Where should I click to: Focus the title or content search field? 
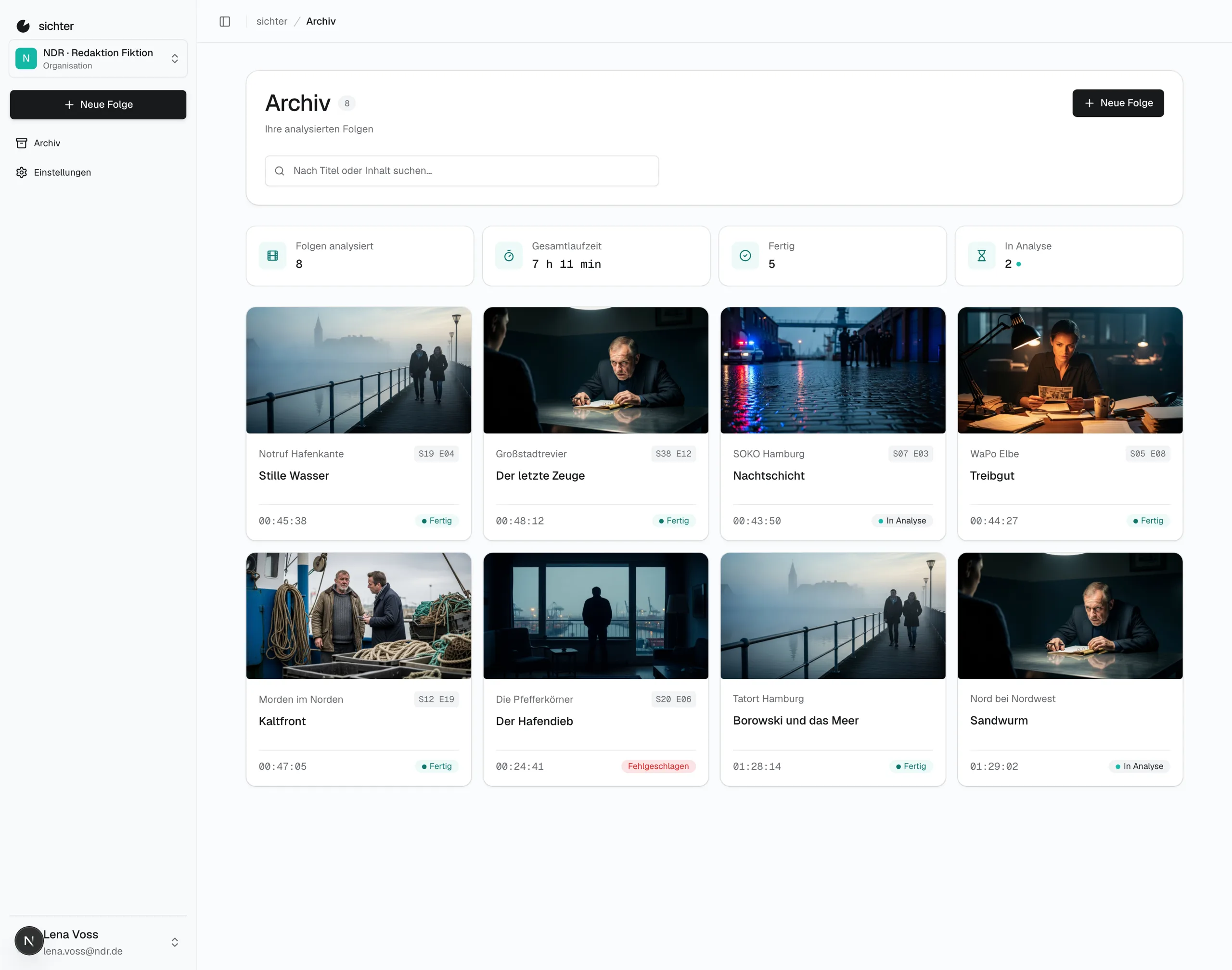point(462,171)
